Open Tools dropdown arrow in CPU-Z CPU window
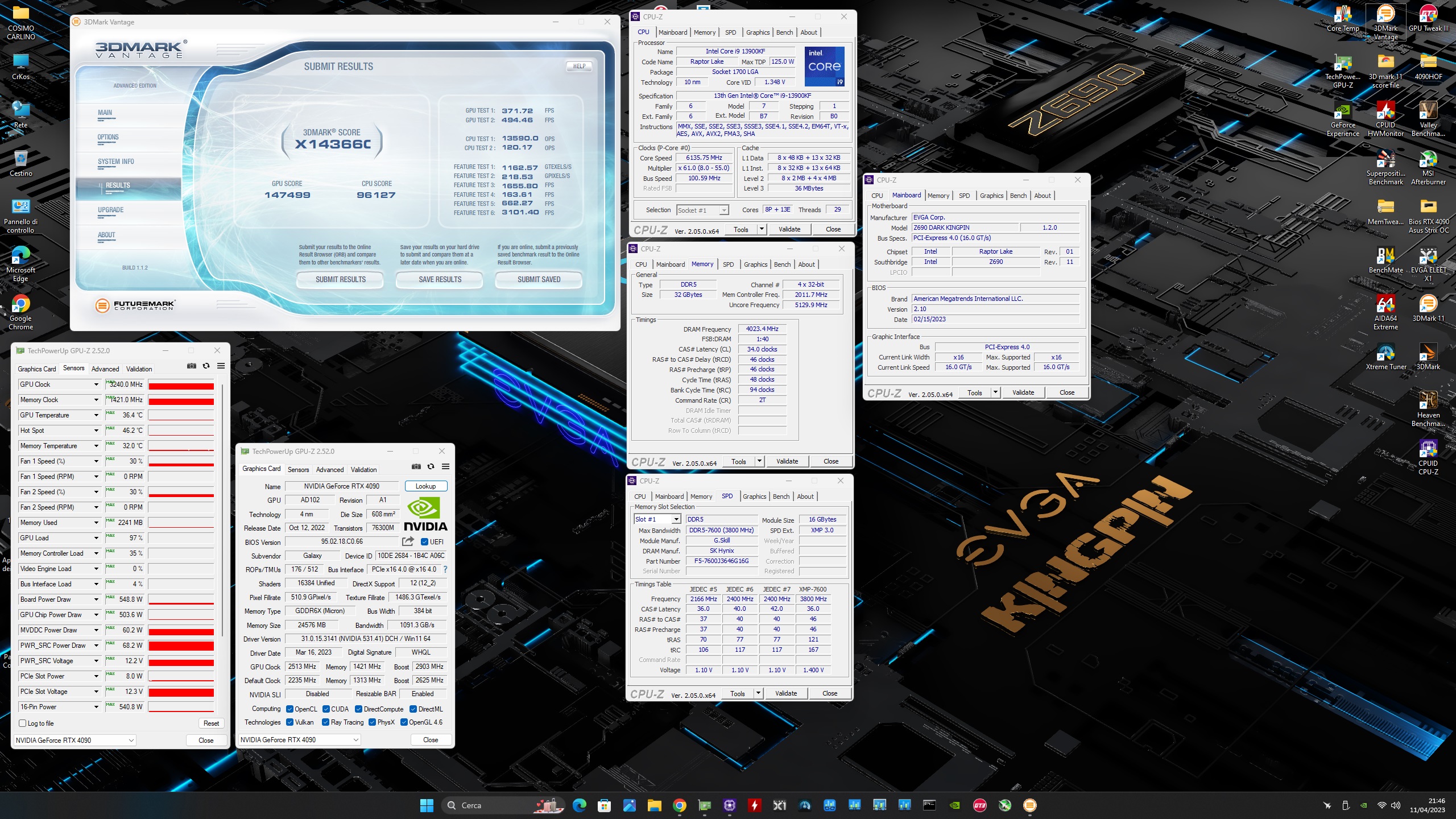1456x819 pixels. [x=762, y=229]
